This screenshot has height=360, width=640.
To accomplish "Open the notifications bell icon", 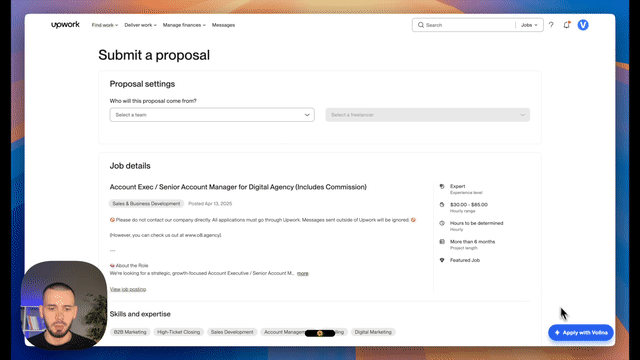I will tap(567, 25).
